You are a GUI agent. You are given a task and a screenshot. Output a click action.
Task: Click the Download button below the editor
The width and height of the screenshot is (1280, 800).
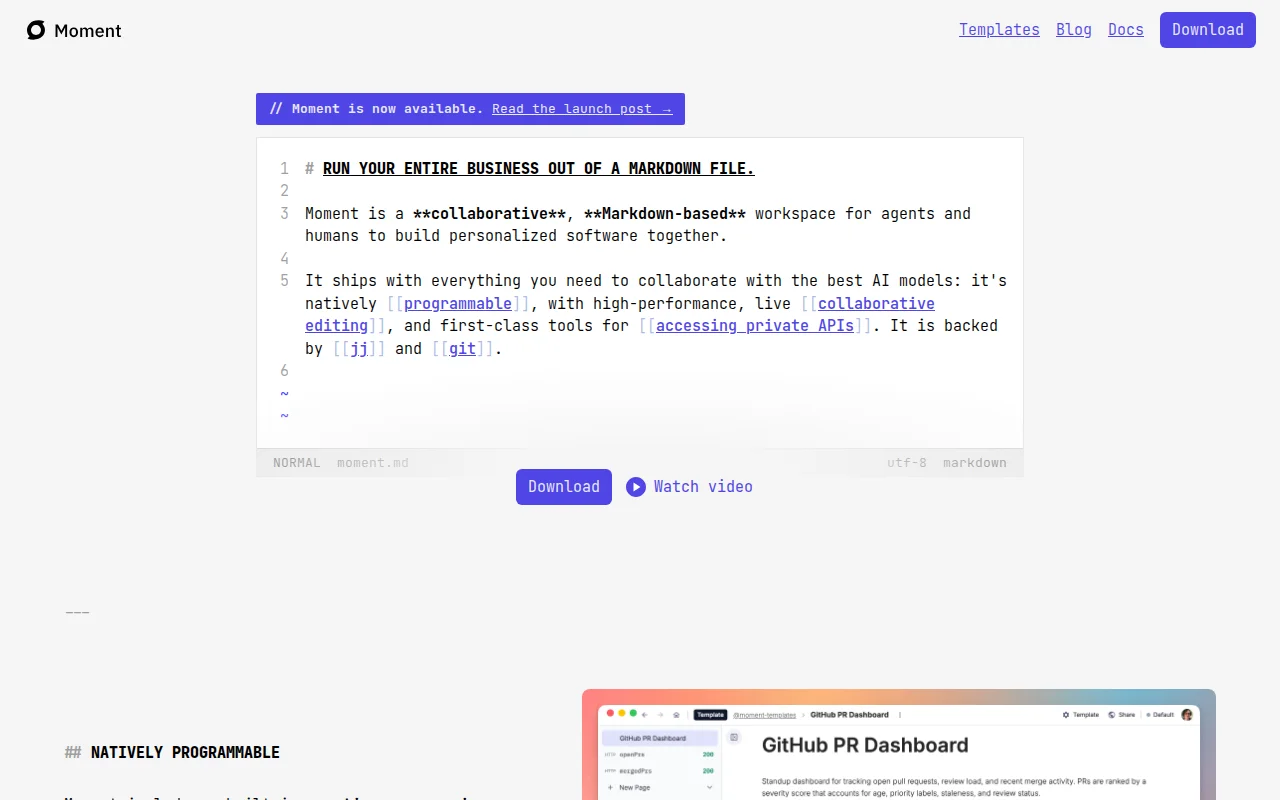point(564,487)
